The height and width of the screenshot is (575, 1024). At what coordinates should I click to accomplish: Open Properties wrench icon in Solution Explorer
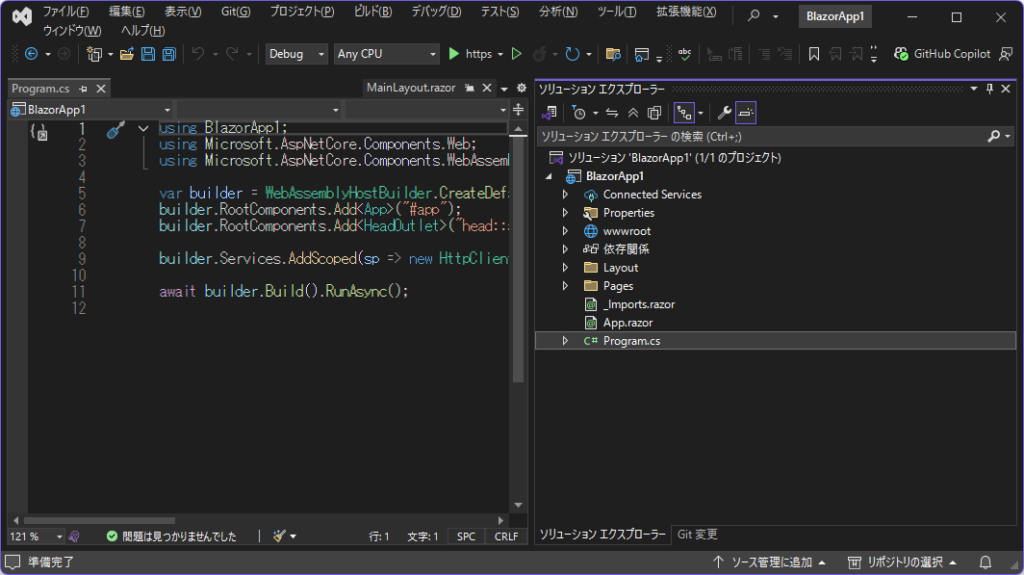click(x=724, y=113)
